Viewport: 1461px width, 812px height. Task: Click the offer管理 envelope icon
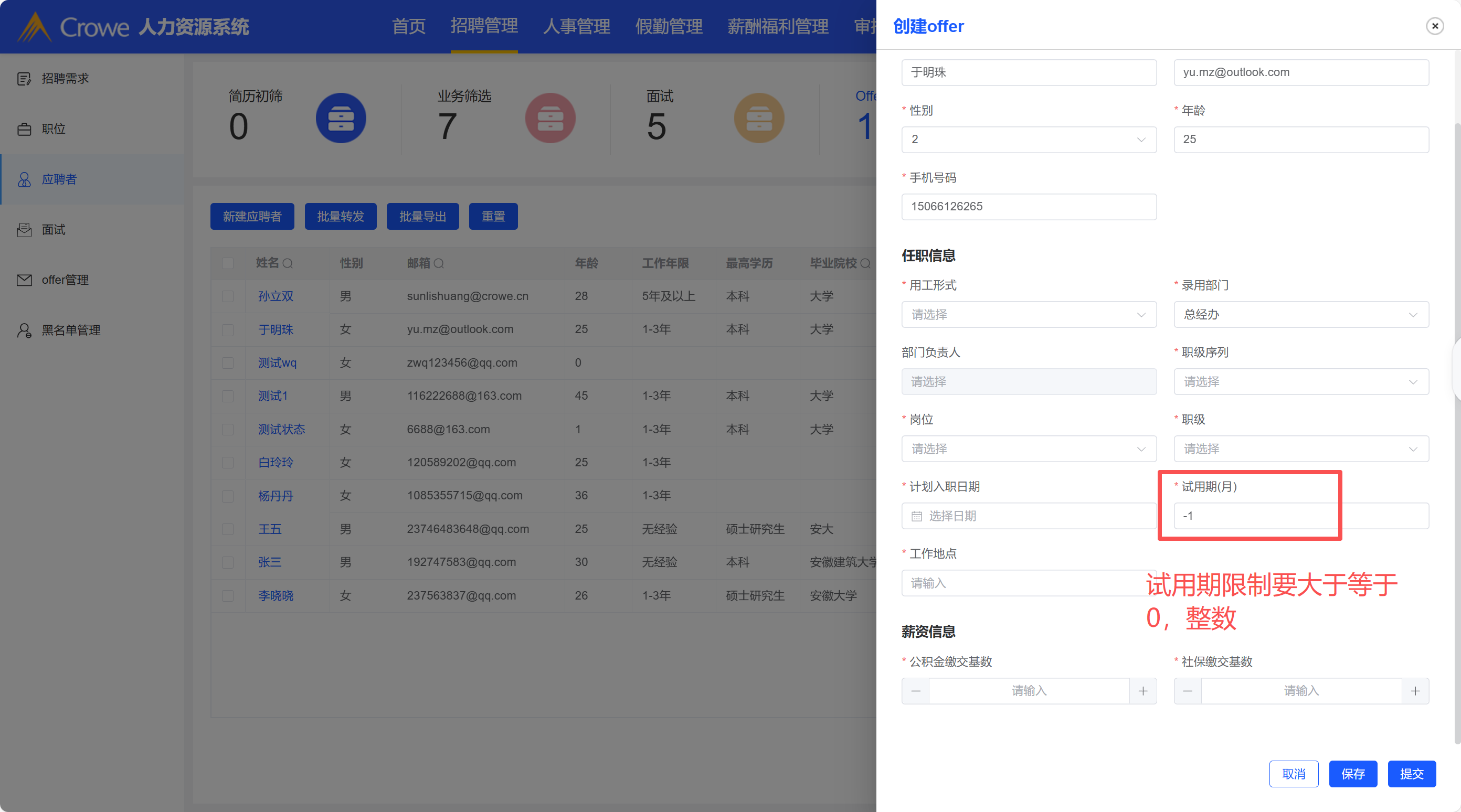pos(24,280)
